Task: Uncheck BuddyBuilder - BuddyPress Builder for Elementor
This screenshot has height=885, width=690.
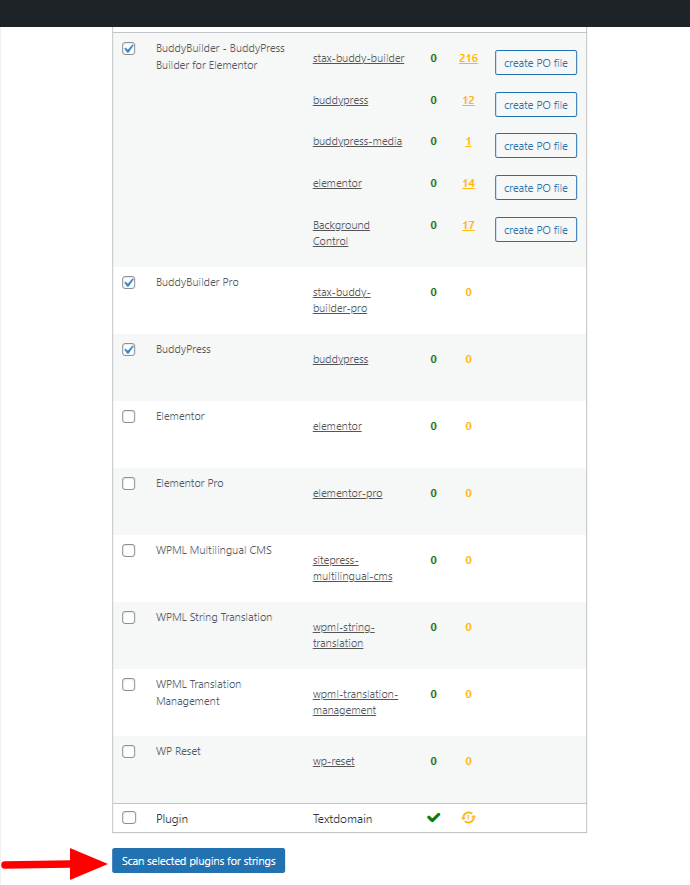Action: (129, 49)
